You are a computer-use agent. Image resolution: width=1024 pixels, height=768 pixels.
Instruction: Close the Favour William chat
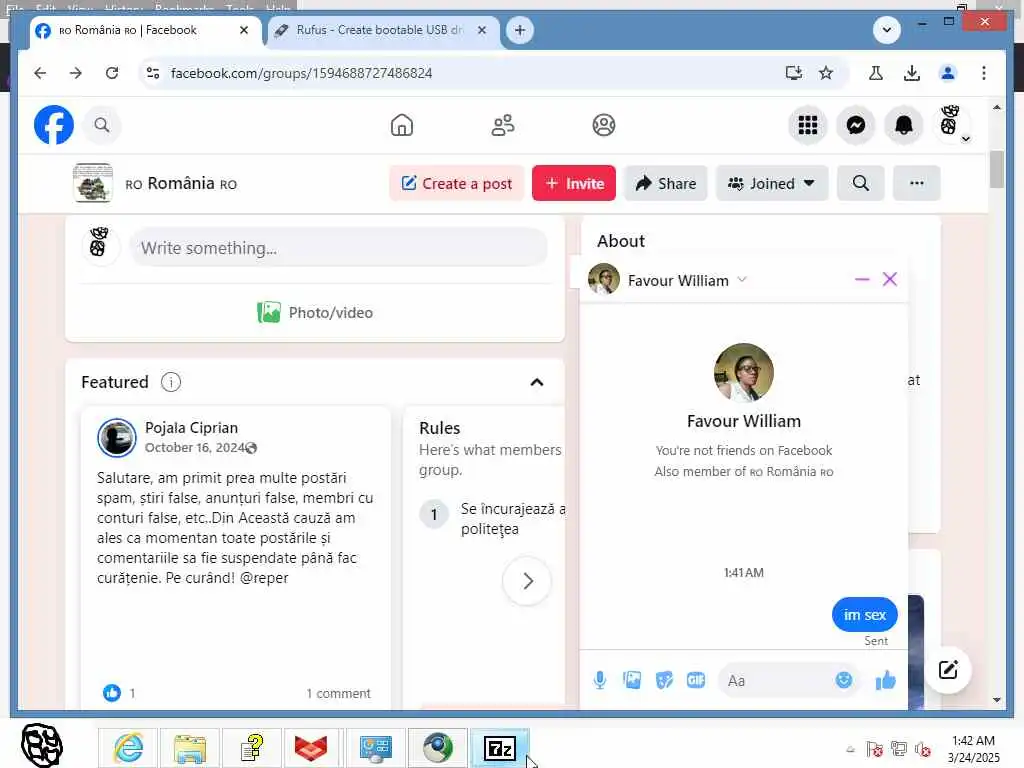(x=889, y=280)
